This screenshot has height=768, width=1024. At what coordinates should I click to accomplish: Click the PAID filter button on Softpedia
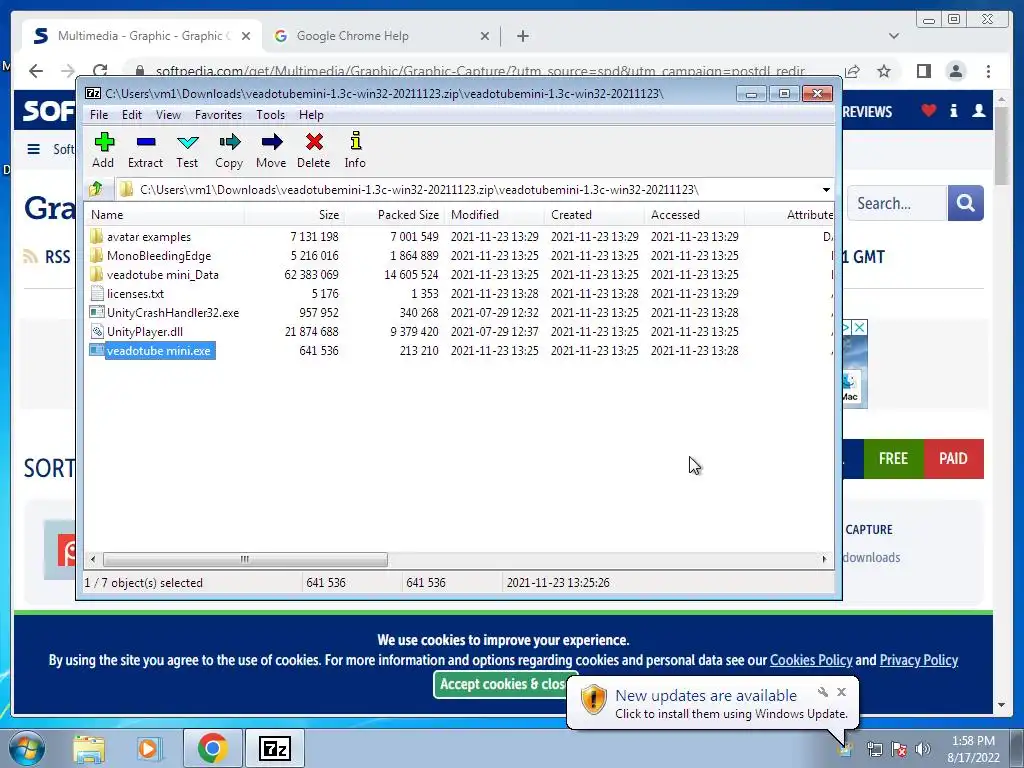pos(953,458)
